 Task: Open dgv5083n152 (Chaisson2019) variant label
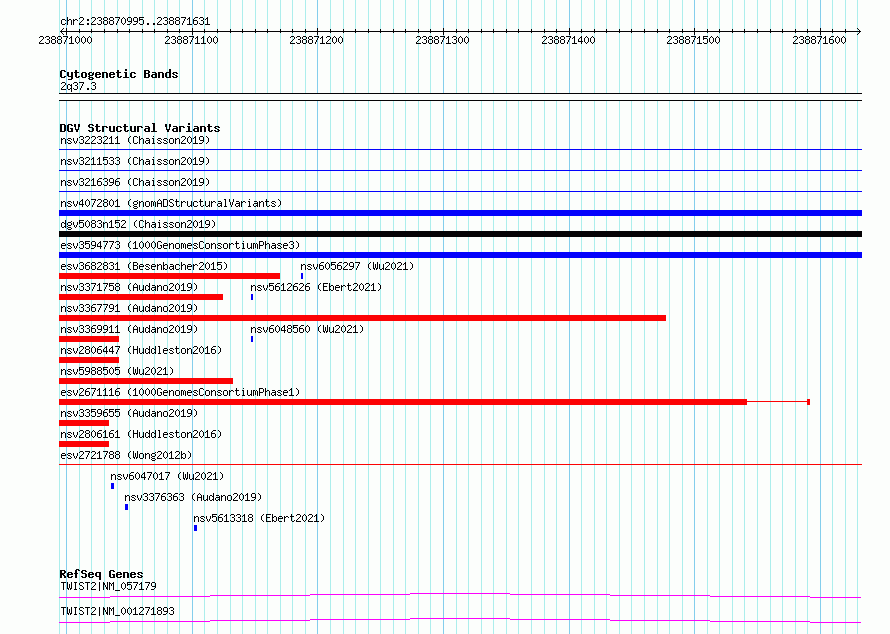click(138, 224)
